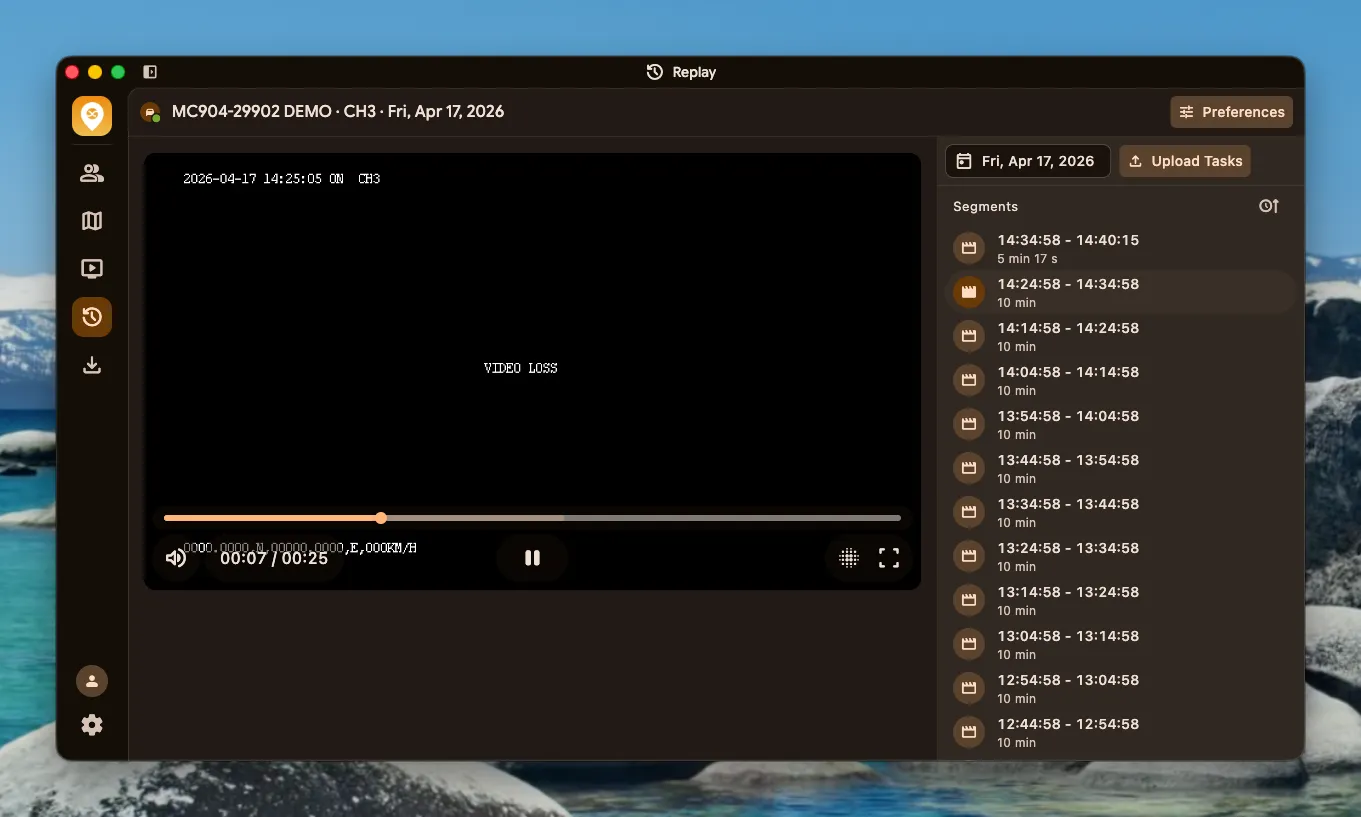The width and height of the screenshot is (1361, 817).
Task: Toggle the segment time sort order icon
Action: 1269,206
